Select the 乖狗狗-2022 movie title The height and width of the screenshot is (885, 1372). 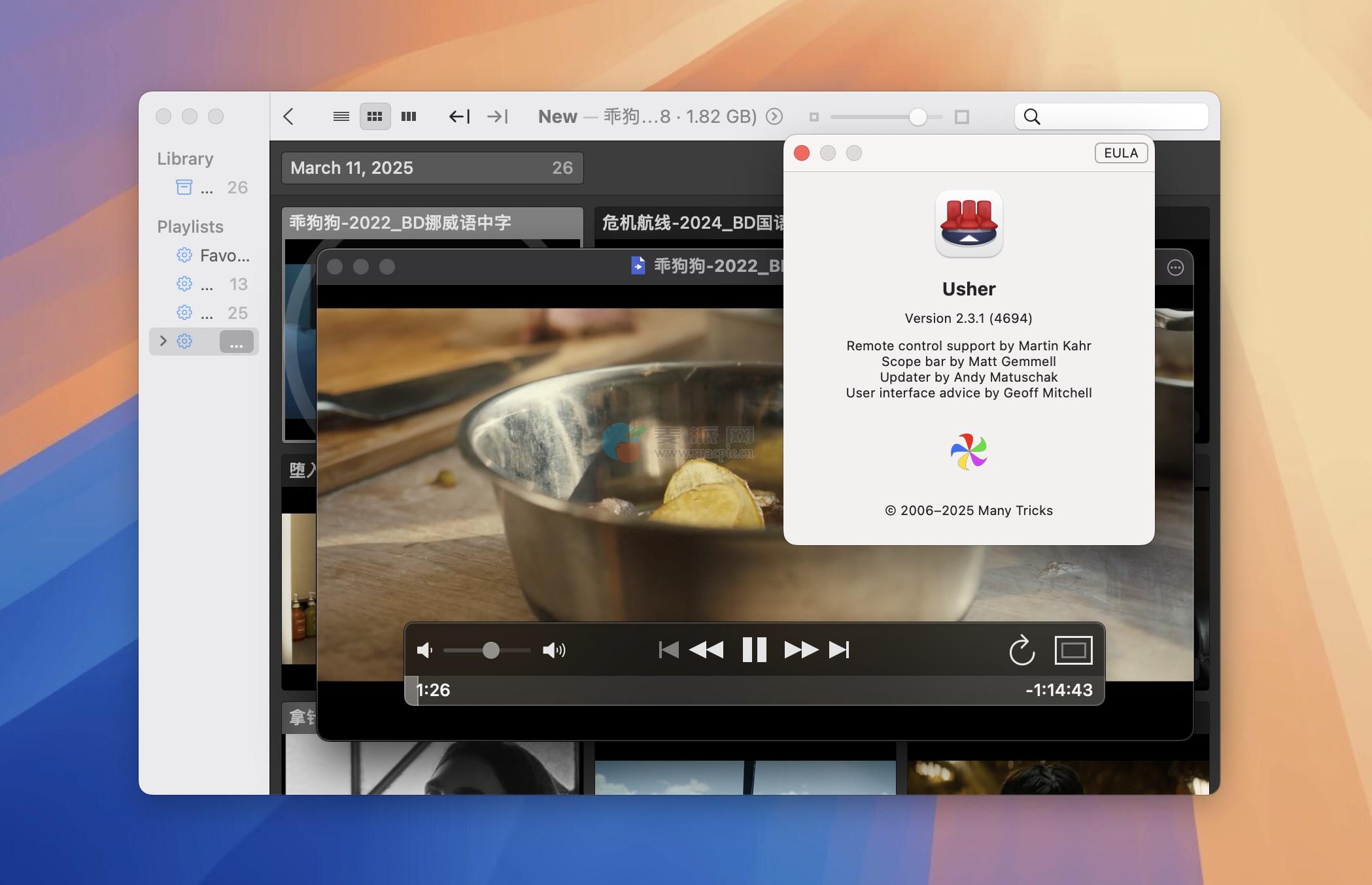pos(400,223)
